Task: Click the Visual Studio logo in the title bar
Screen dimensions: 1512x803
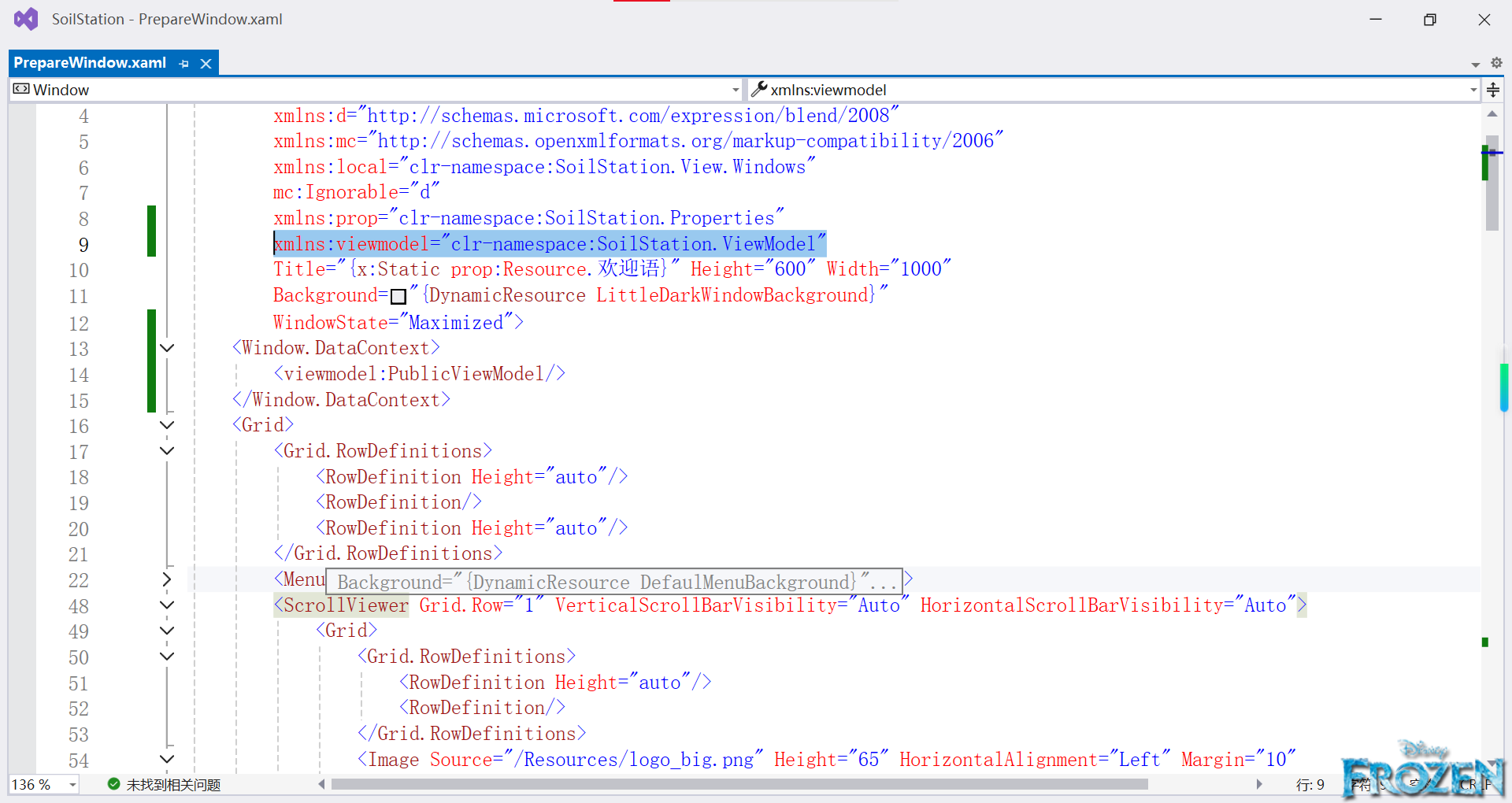Action: tap(26, 18)
